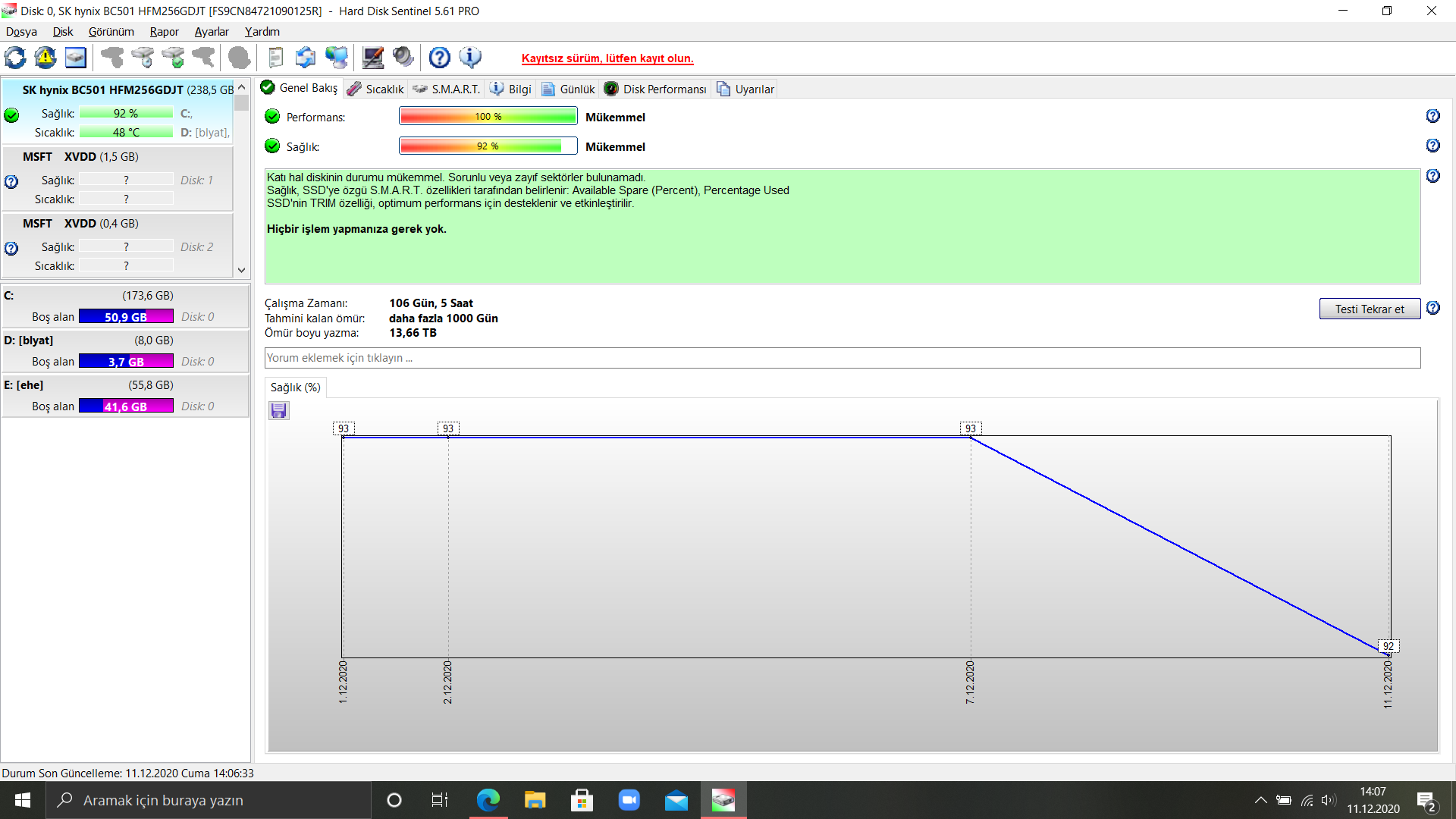
Task: Click the fourth grayed hammer tool icon
Action: (203, 58)
